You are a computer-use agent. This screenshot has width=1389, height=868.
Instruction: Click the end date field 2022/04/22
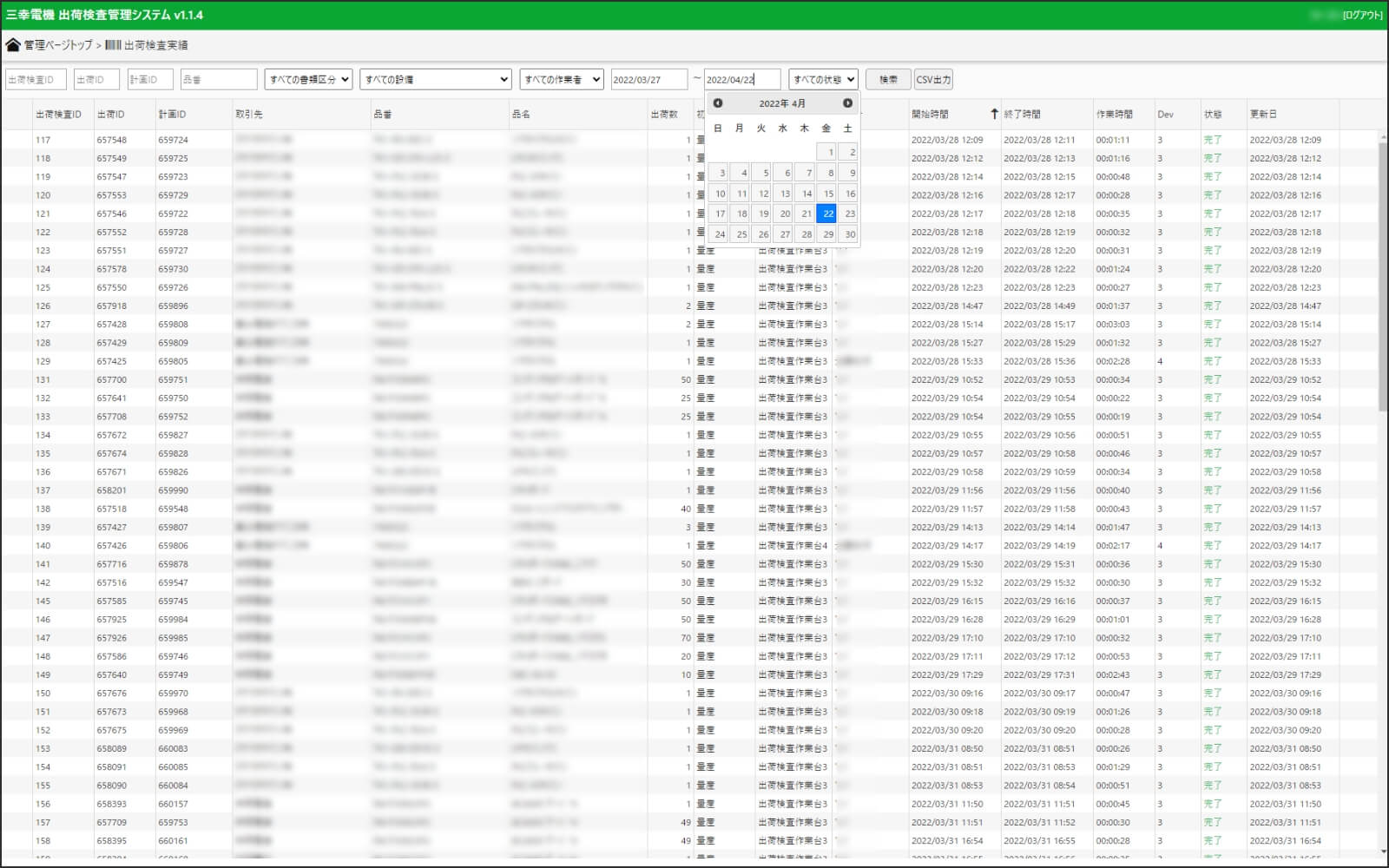(742, 79)
